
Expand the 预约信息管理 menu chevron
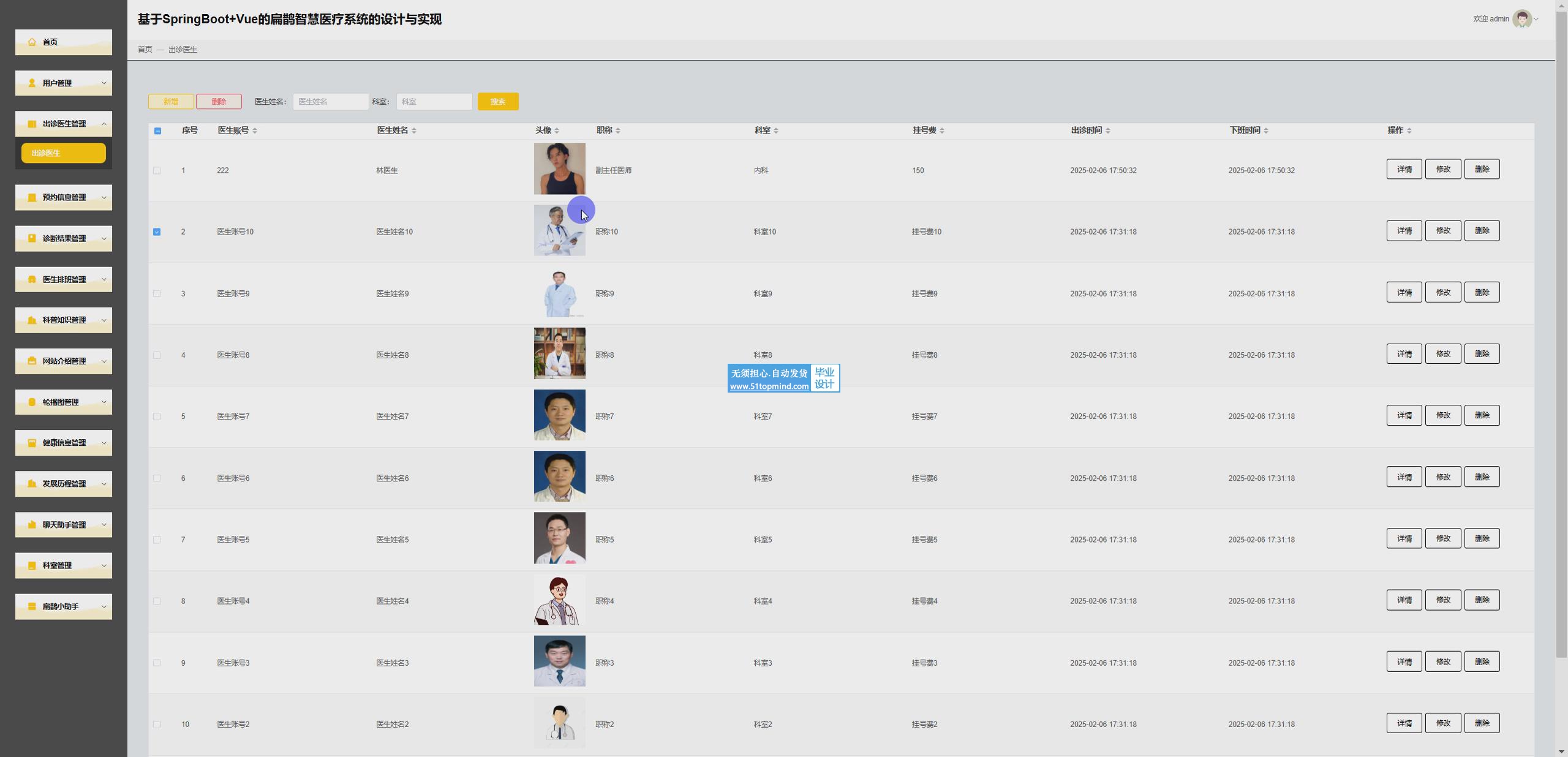(x=104, y=198)
